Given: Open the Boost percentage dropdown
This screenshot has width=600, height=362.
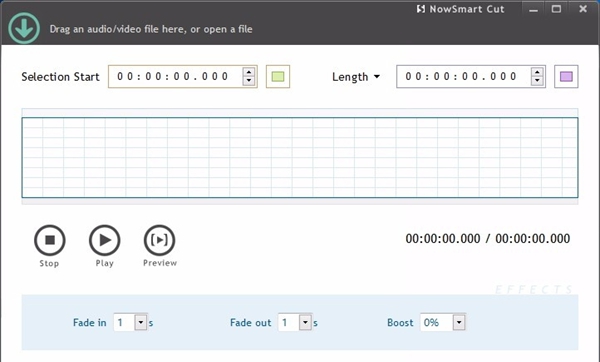Looking at the screenshot, I should (x=459, y=323).
